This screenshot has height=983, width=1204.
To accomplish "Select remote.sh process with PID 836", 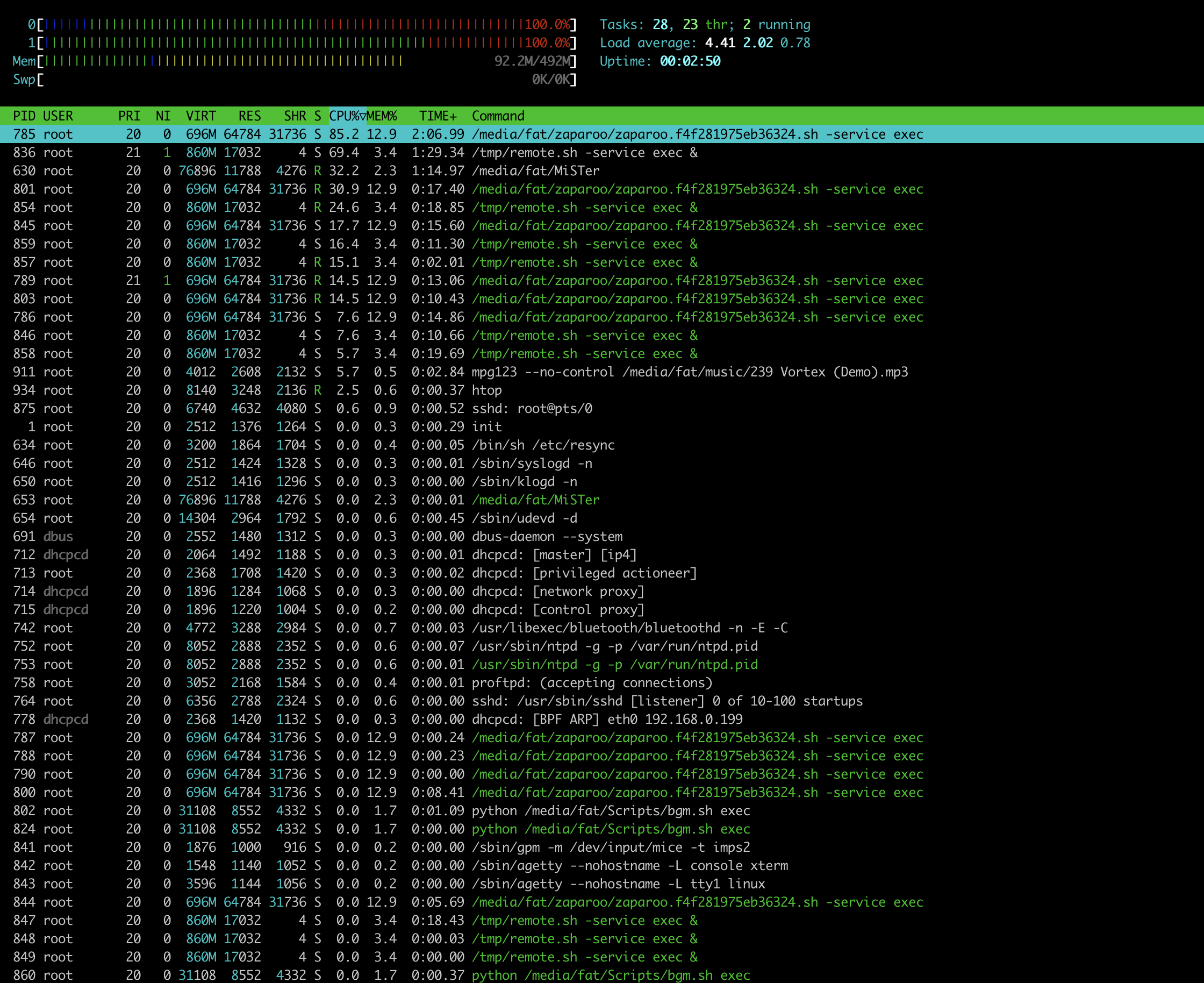I will tap(601, 152).
